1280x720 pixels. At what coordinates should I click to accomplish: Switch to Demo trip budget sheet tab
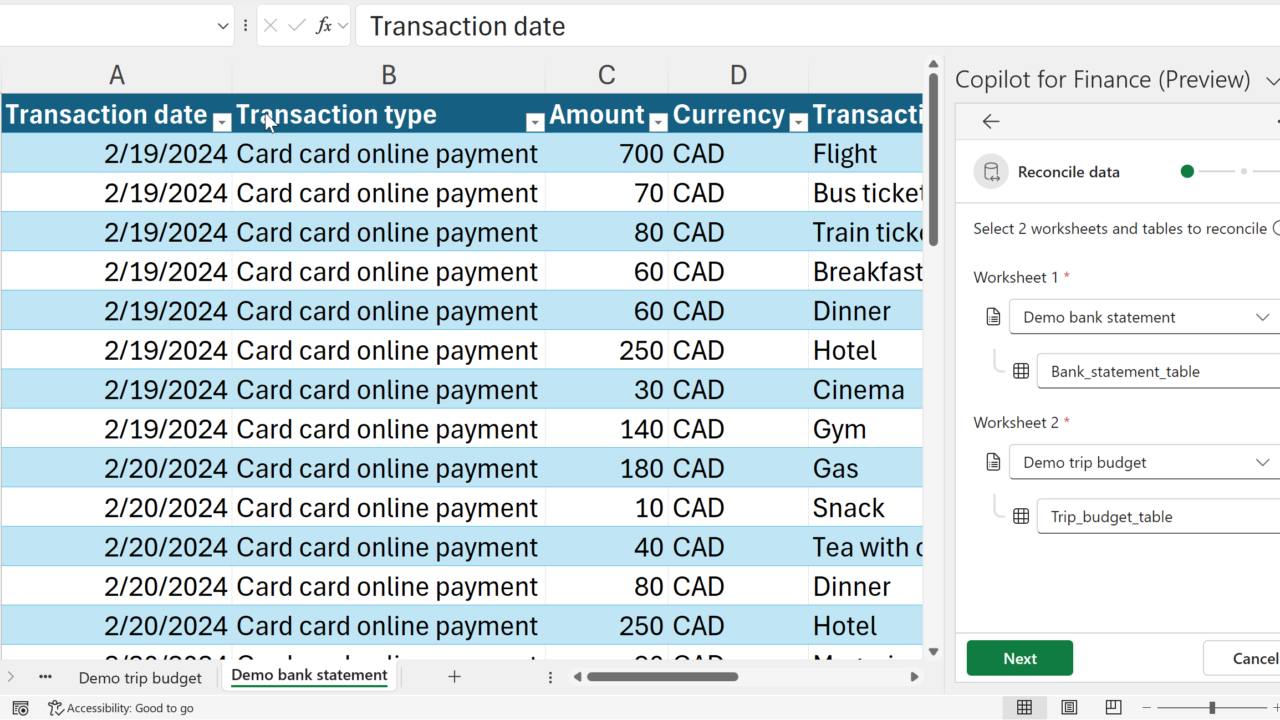point(140,678)
